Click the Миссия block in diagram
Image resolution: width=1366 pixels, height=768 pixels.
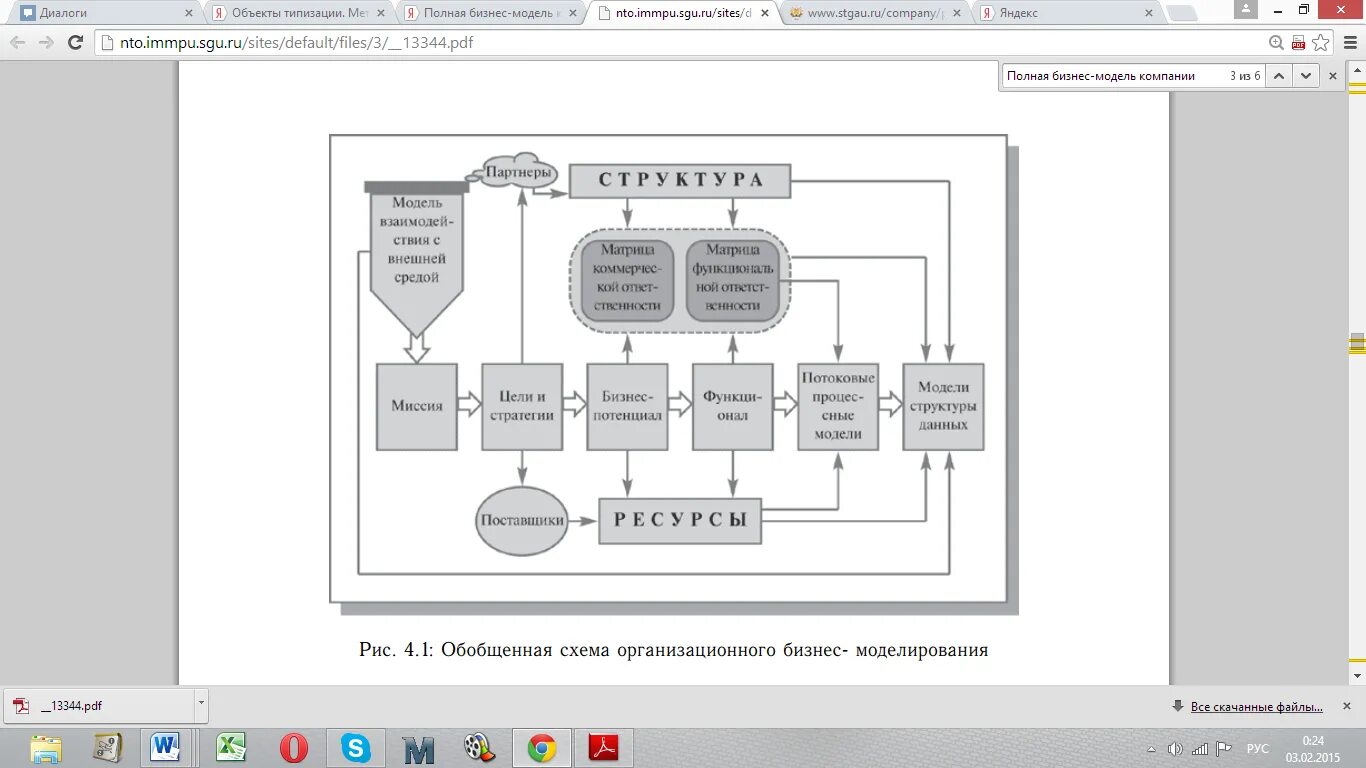coord(417,406)
